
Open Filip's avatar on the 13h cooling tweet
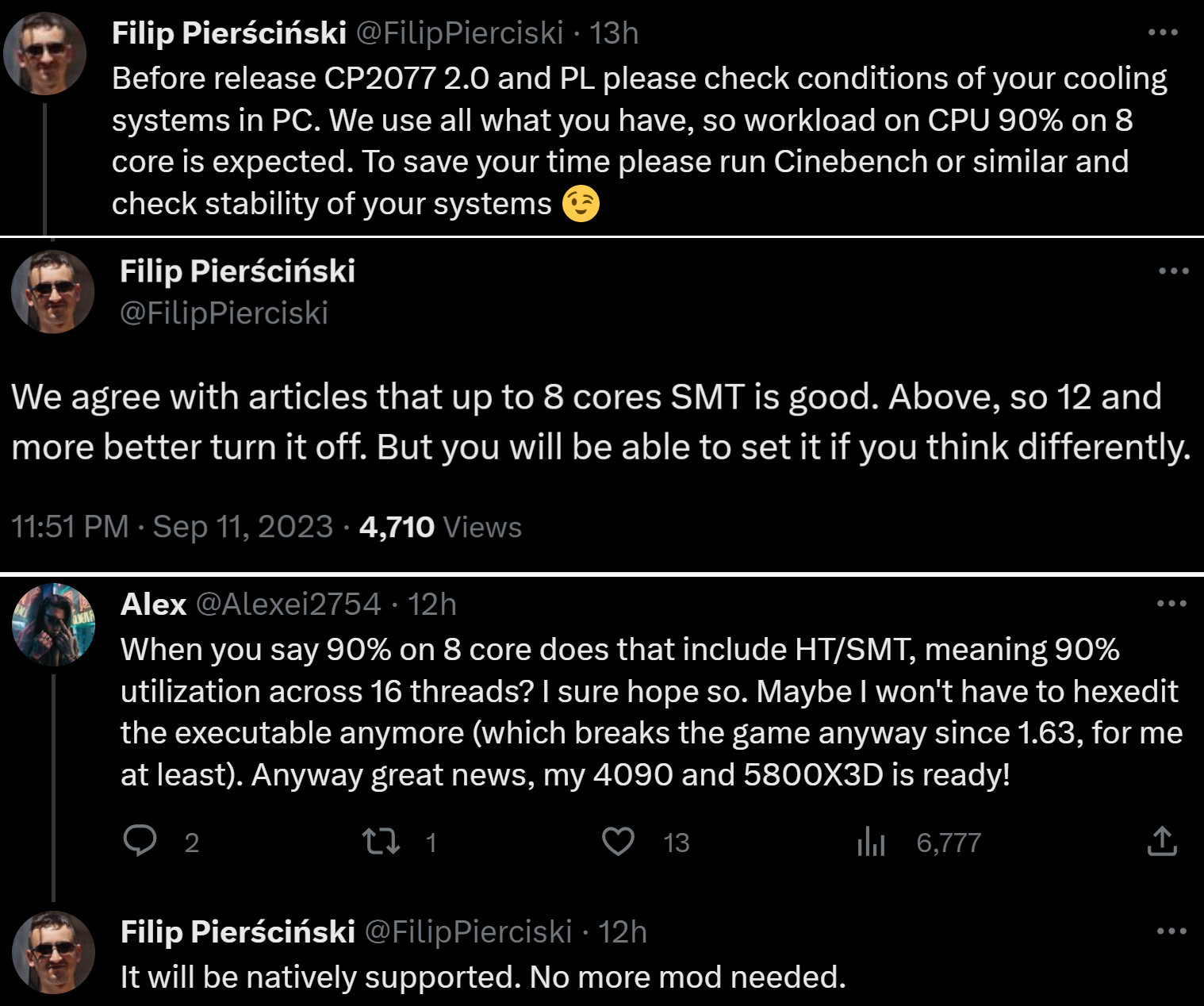pyautogui.click(x=45, y=53)
